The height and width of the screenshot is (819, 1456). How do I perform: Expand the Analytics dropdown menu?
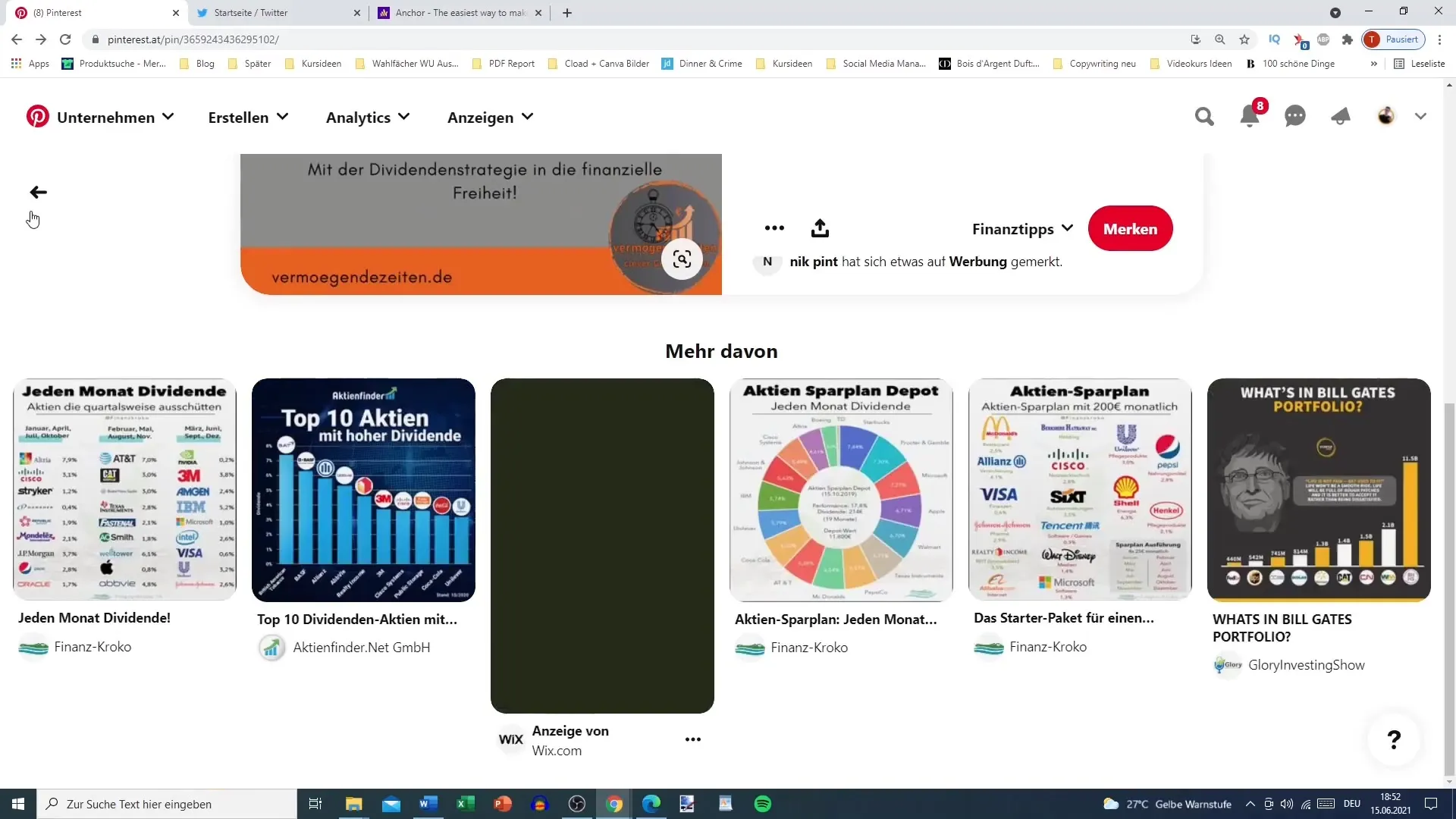pos(368,118)
